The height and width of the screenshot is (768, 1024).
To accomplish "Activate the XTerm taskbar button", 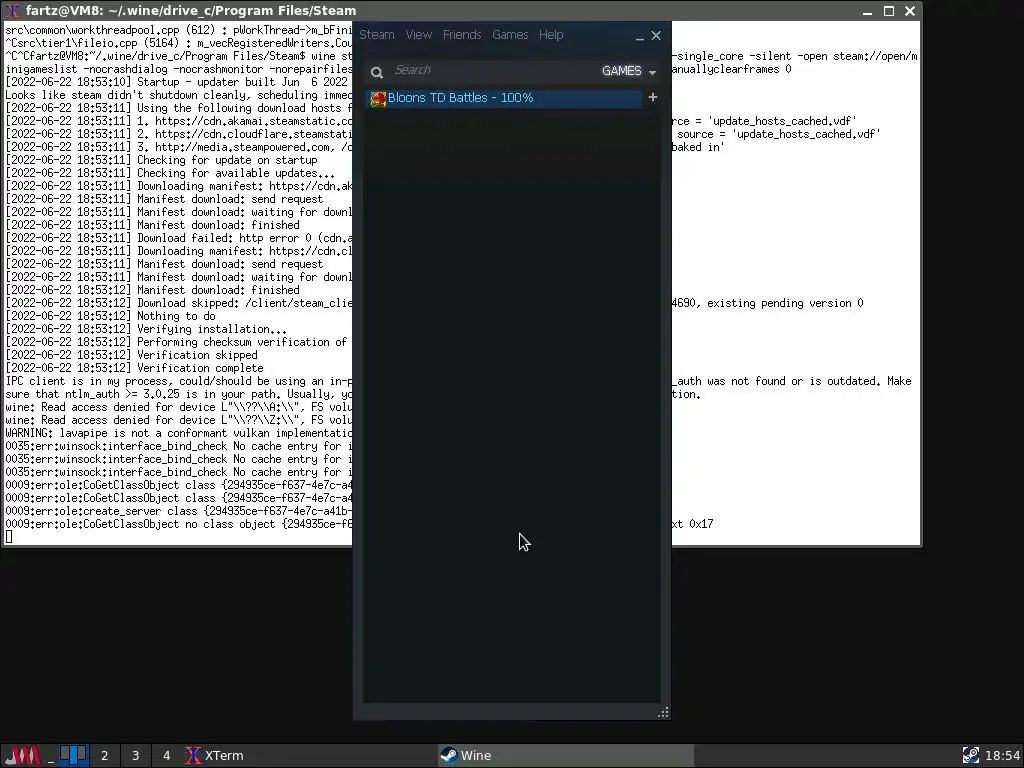I will coord(310,756).
